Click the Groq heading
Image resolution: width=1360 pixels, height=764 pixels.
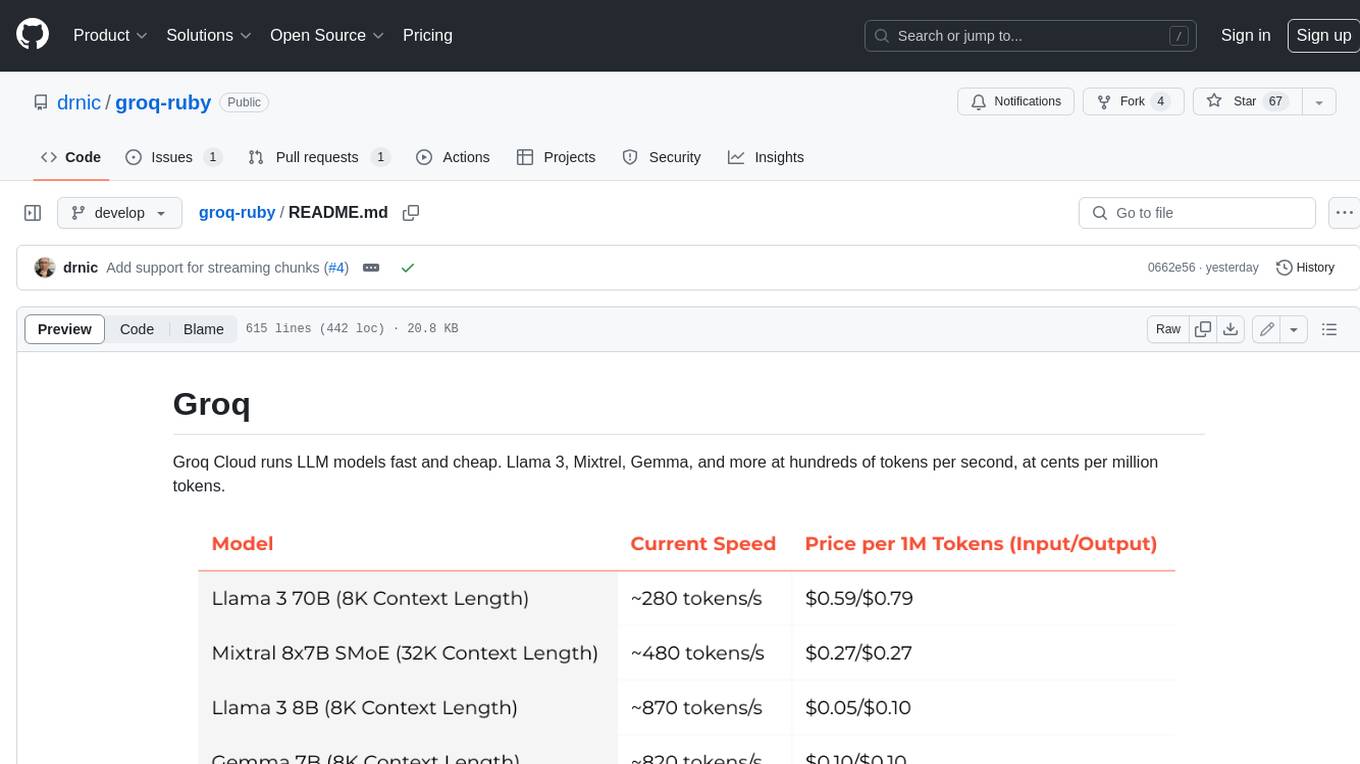point(211,404)
